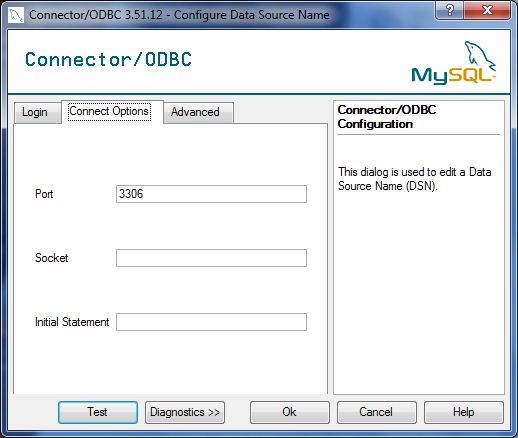Open Help from the bottom button row
Viewport: 518px width, 438px height.
tap(464, 412)
